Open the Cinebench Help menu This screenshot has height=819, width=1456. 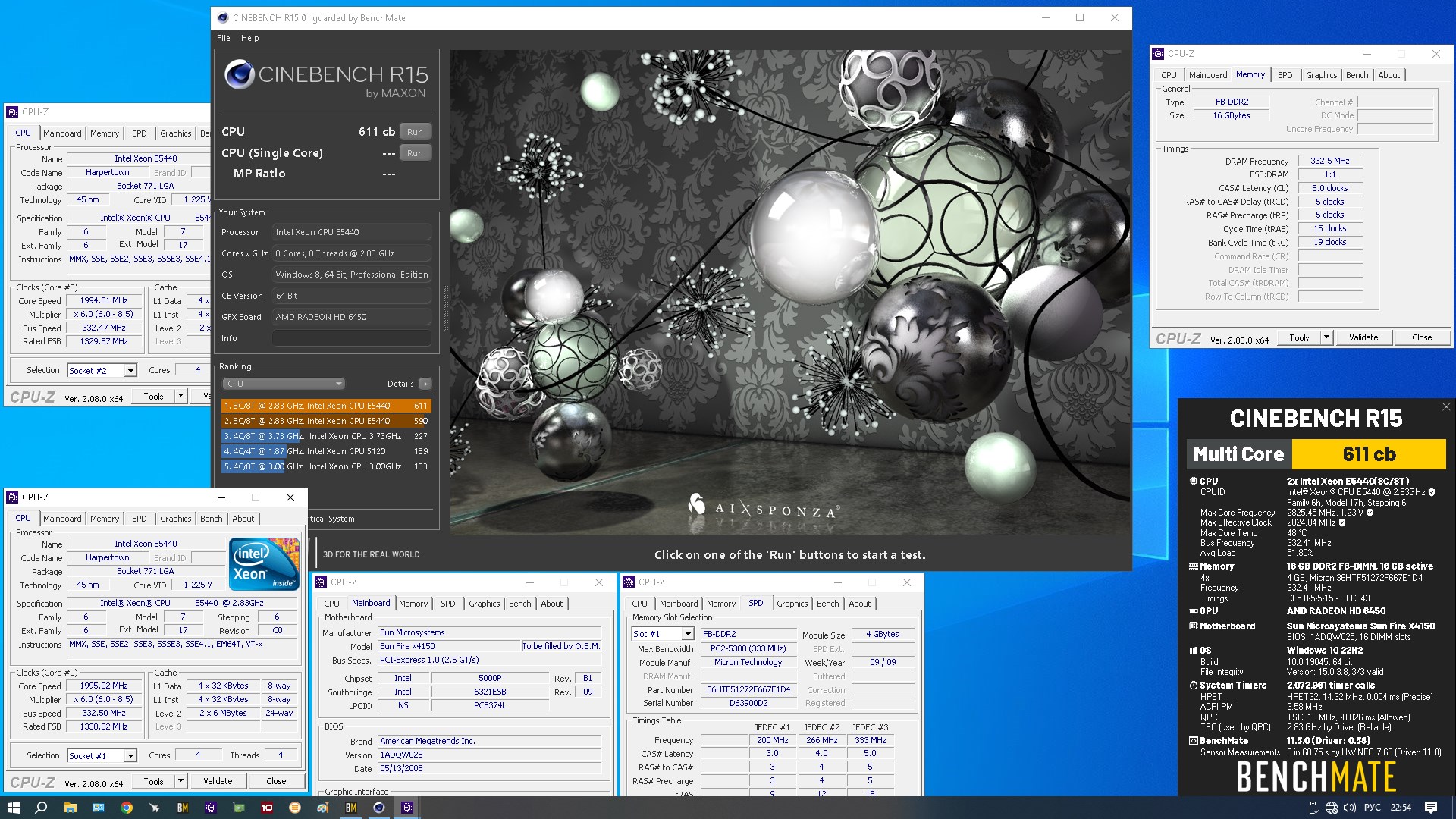250,38
